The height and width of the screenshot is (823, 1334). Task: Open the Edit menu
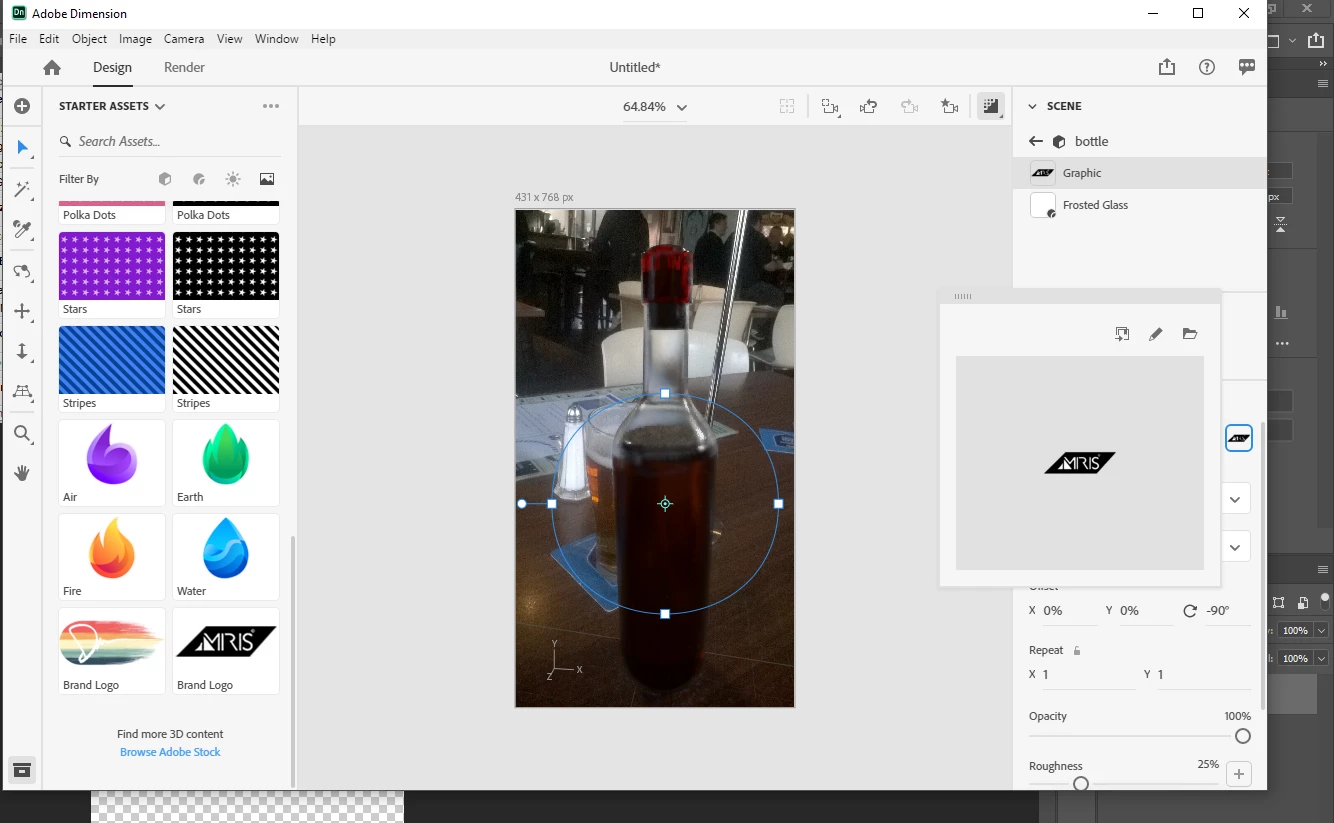pos(49,39)
